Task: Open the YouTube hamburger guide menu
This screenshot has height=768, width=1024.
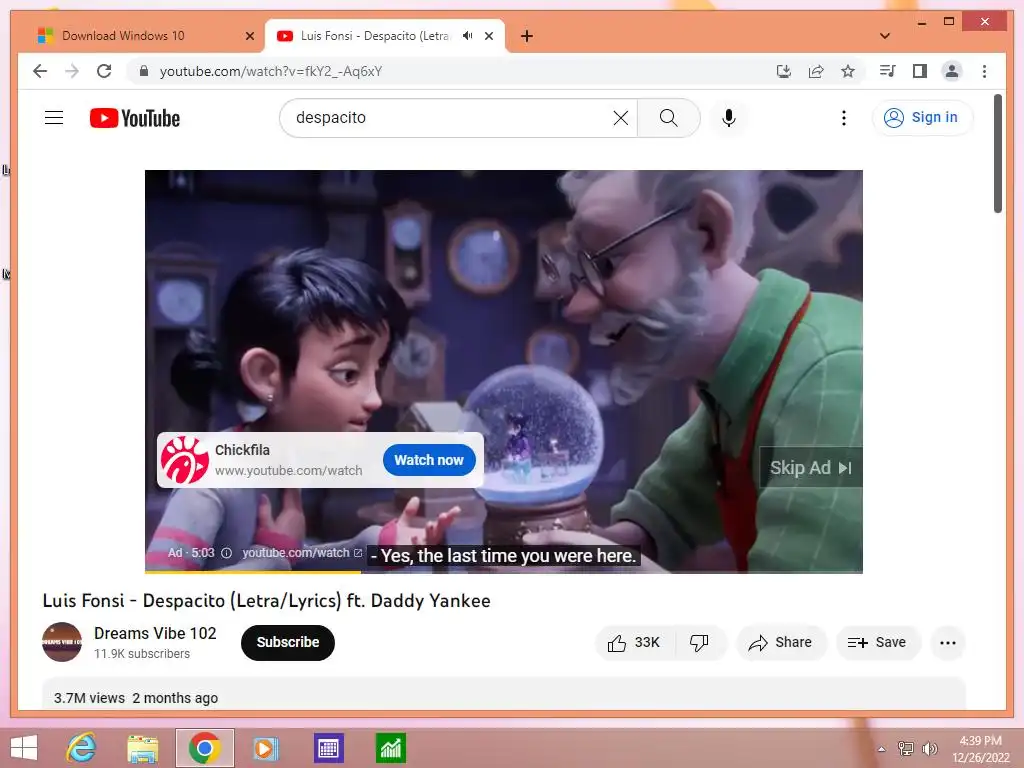Action: [54, 118]
